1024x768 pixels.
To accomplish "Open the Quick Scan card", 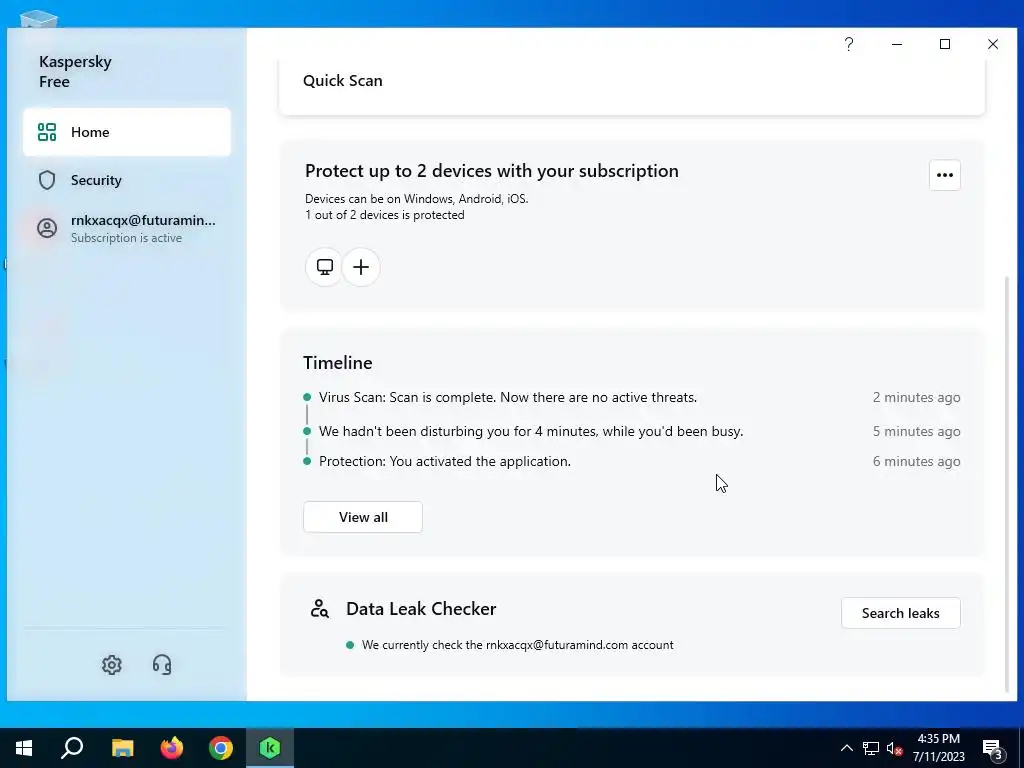I will [632, 86].
